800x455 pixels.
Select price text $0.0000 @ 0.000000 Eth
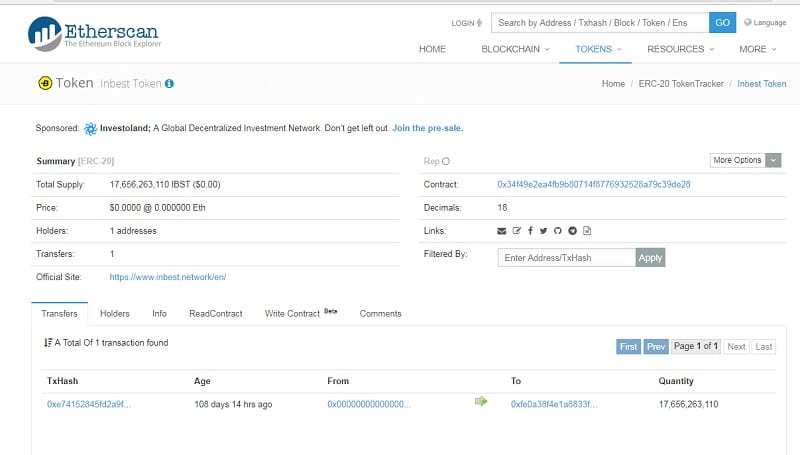158,208
